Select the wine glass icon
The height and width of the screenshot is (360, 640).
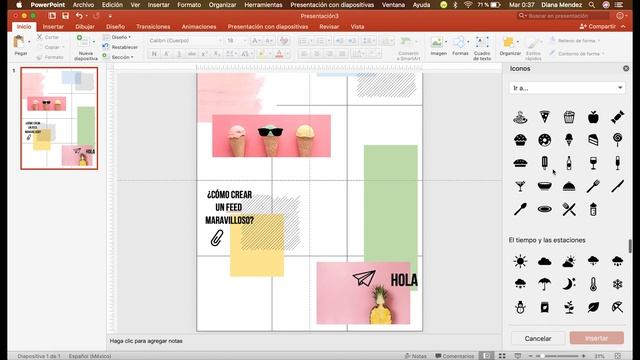[x=593, y=163]
